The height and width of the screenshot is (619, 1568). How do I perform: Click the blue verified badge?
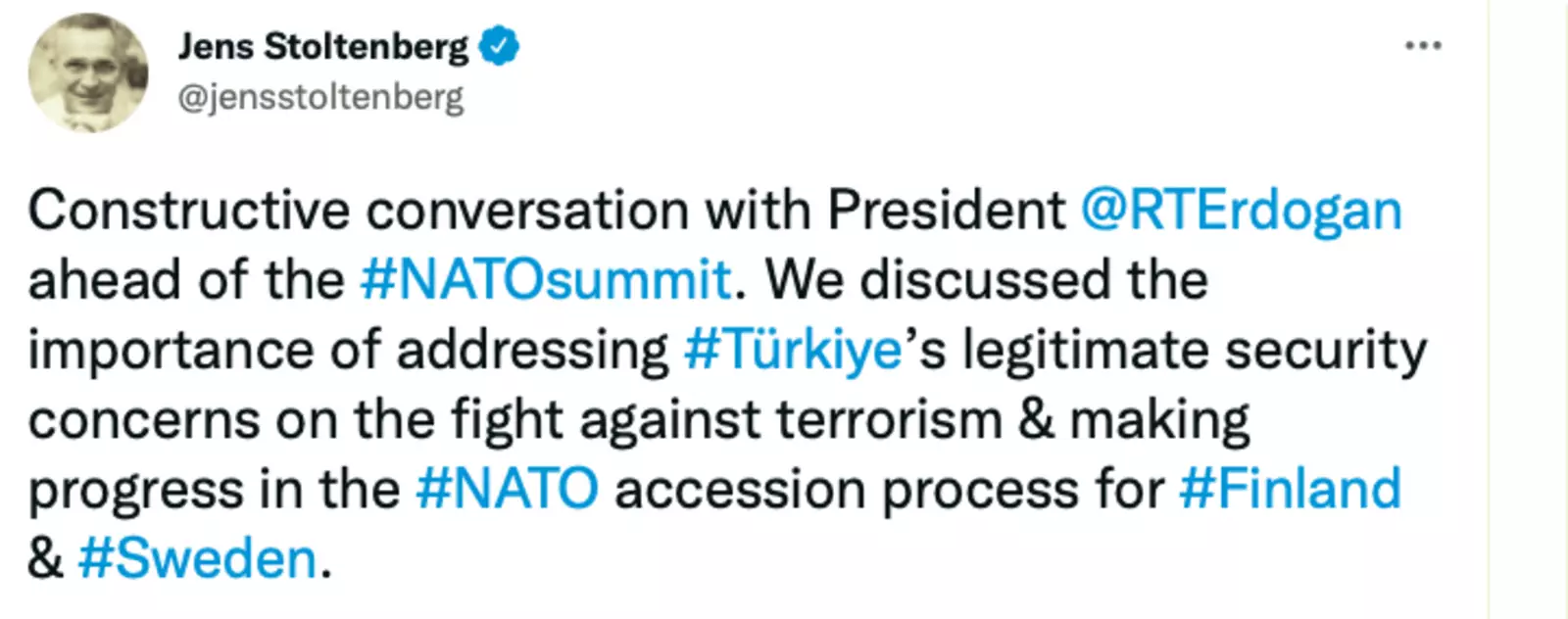(499, 46)
